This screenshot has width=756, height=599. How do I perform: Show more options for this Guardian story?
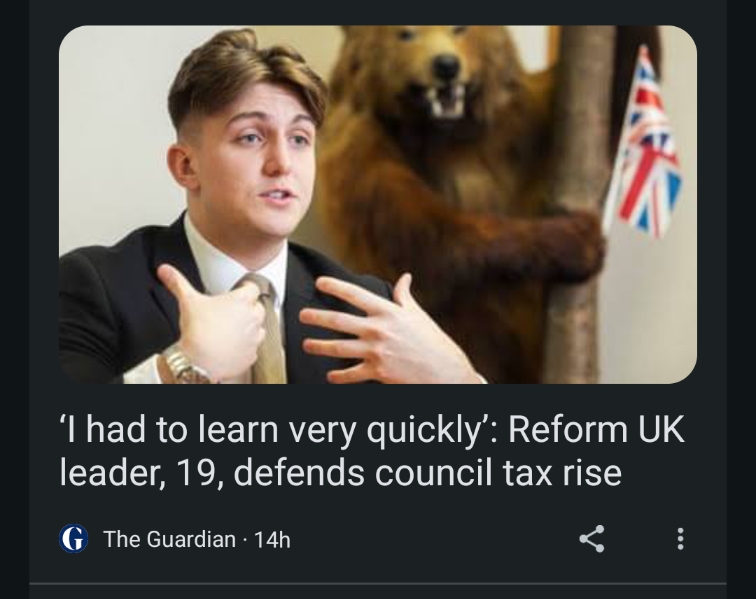tap(680, 539)
